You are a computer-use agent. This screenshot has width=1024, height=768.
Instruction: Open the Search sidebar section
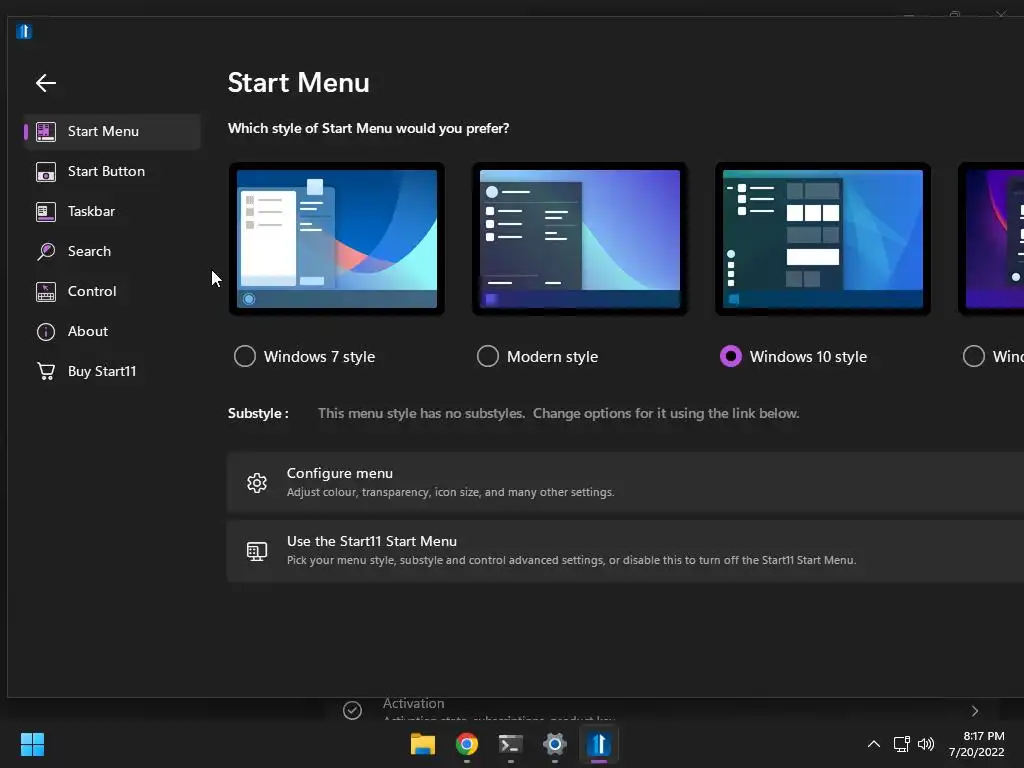coord(112,251)
